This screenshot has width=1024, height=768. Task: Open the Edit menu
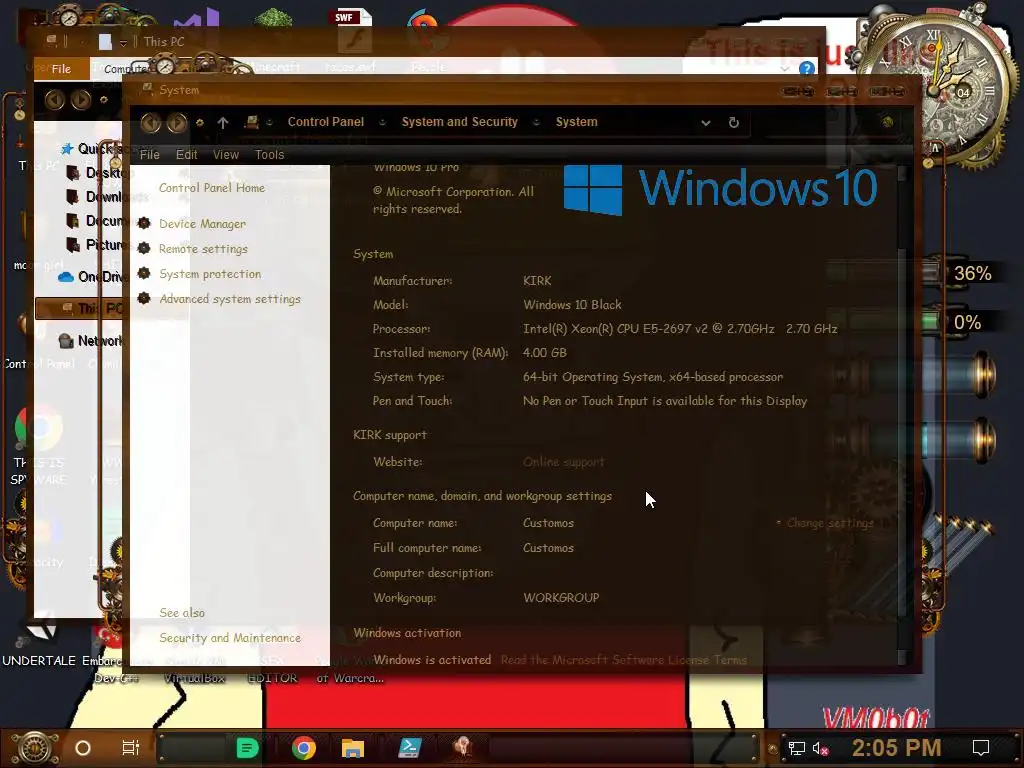pyautogui.click(x=186, y=155)
